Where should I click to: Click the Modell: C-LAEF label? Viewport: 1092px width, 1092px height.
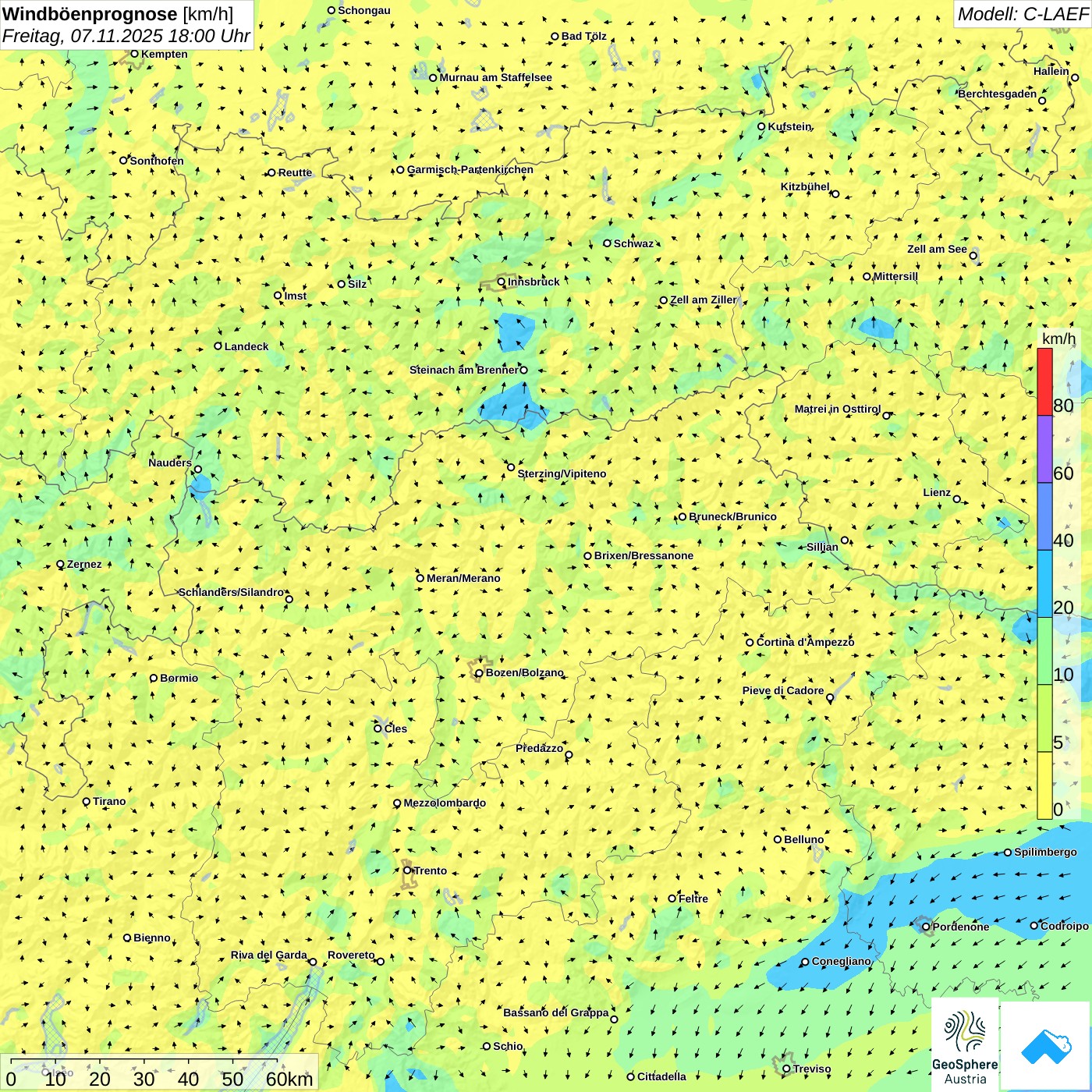[x=1022, y=14]
